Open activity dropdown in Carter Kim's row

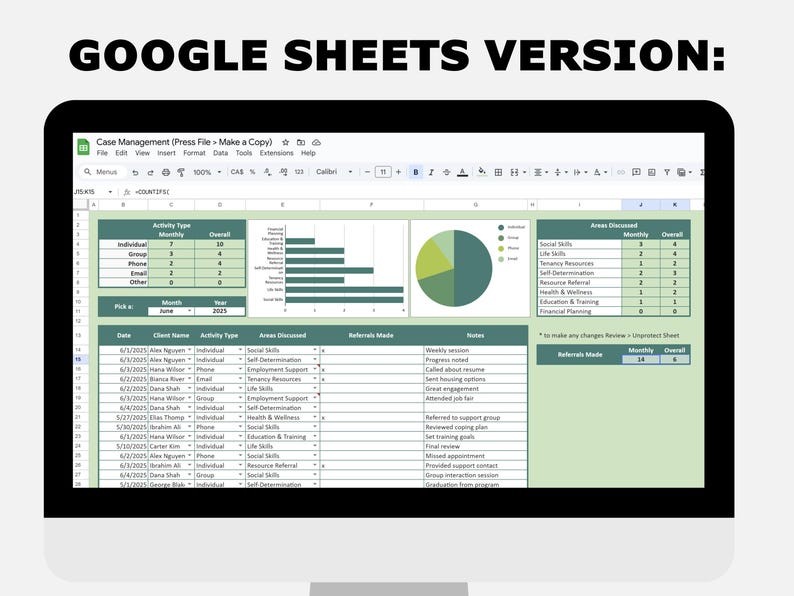tap(241, 446)
